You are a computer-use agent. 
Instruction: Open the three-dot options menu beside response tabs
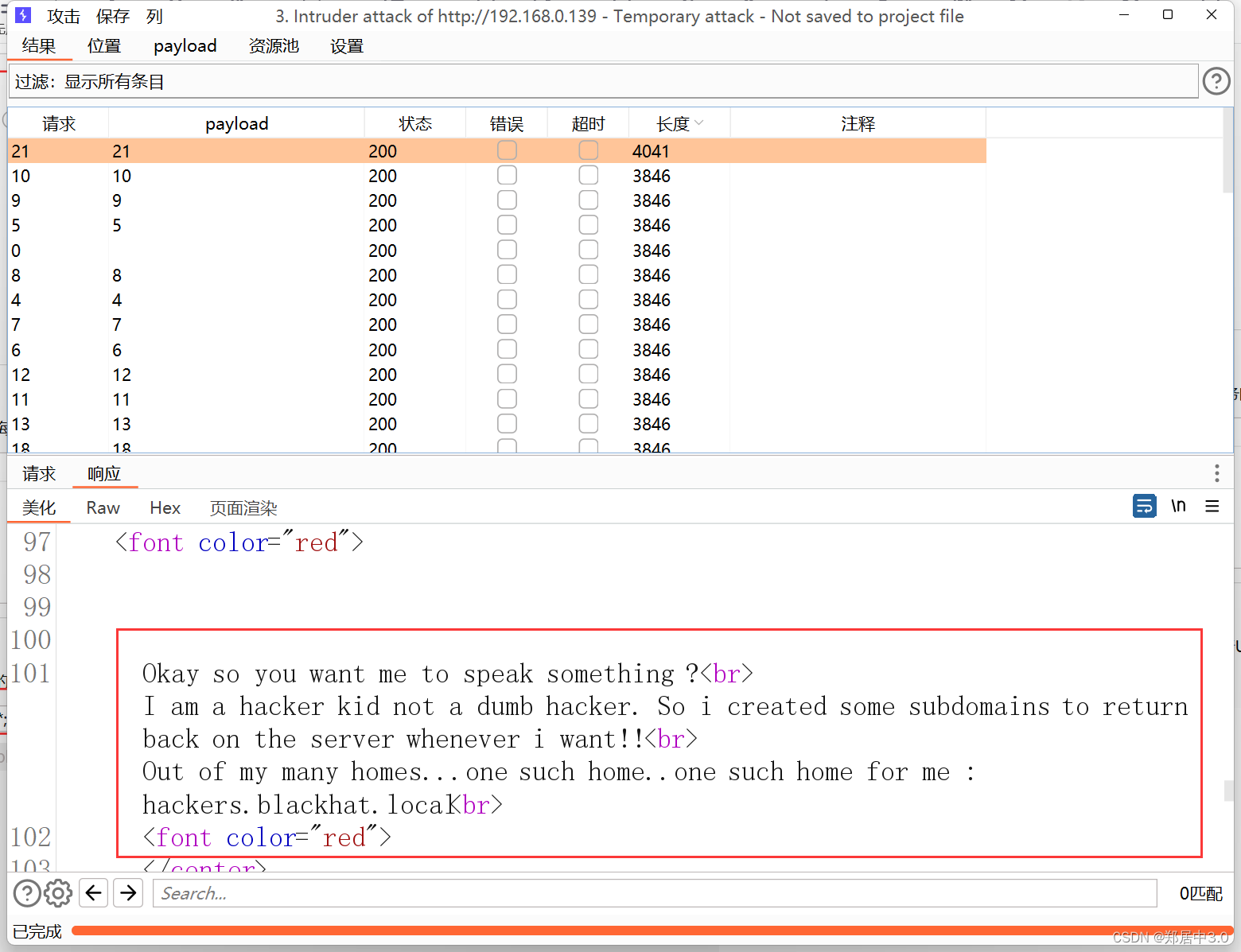(1216, 473)
